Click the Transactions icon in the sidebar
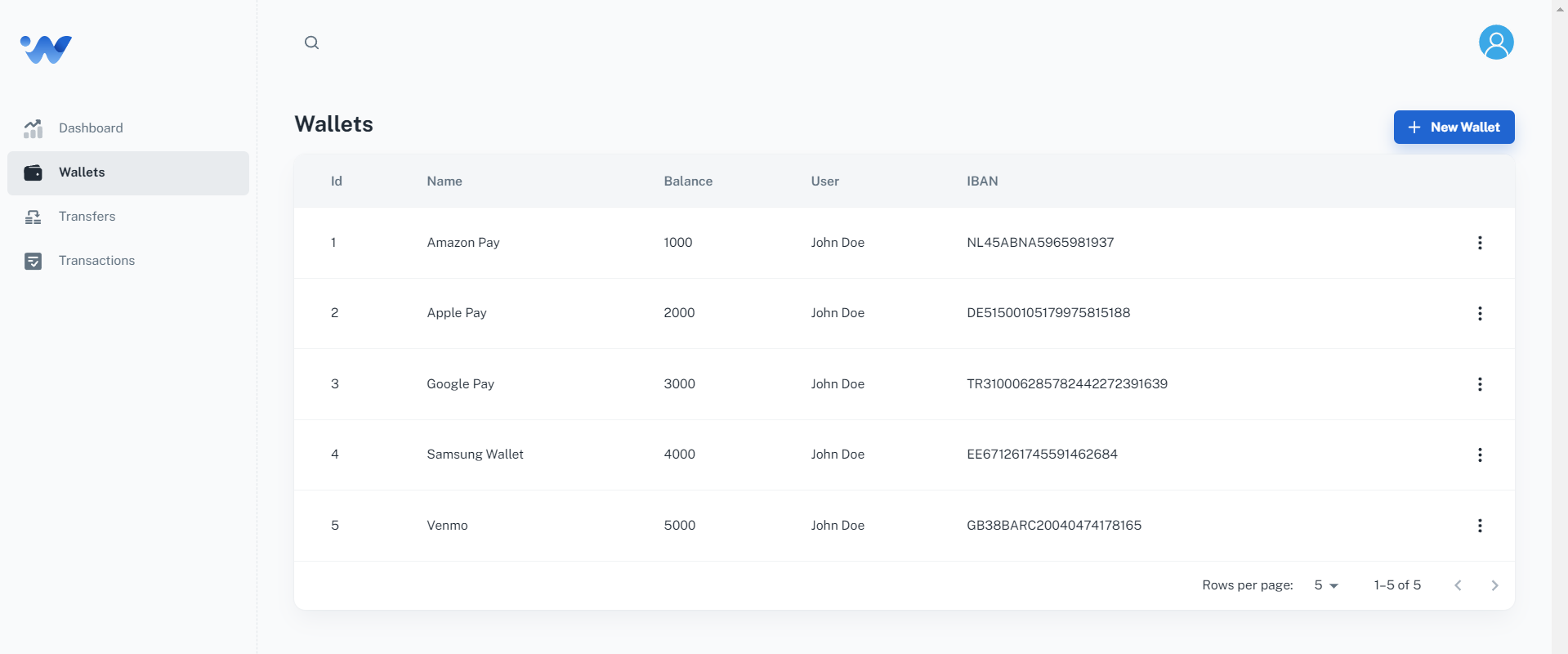 click(x=33, y=261)
